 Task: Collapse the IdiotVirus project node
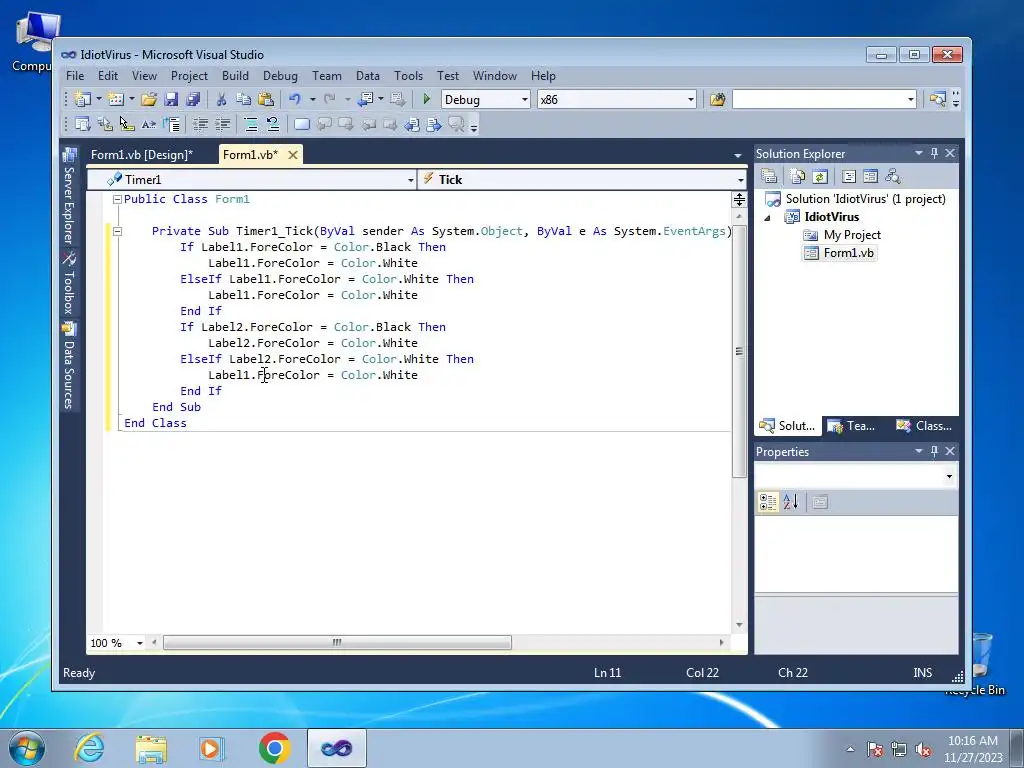tap(768, 217)
